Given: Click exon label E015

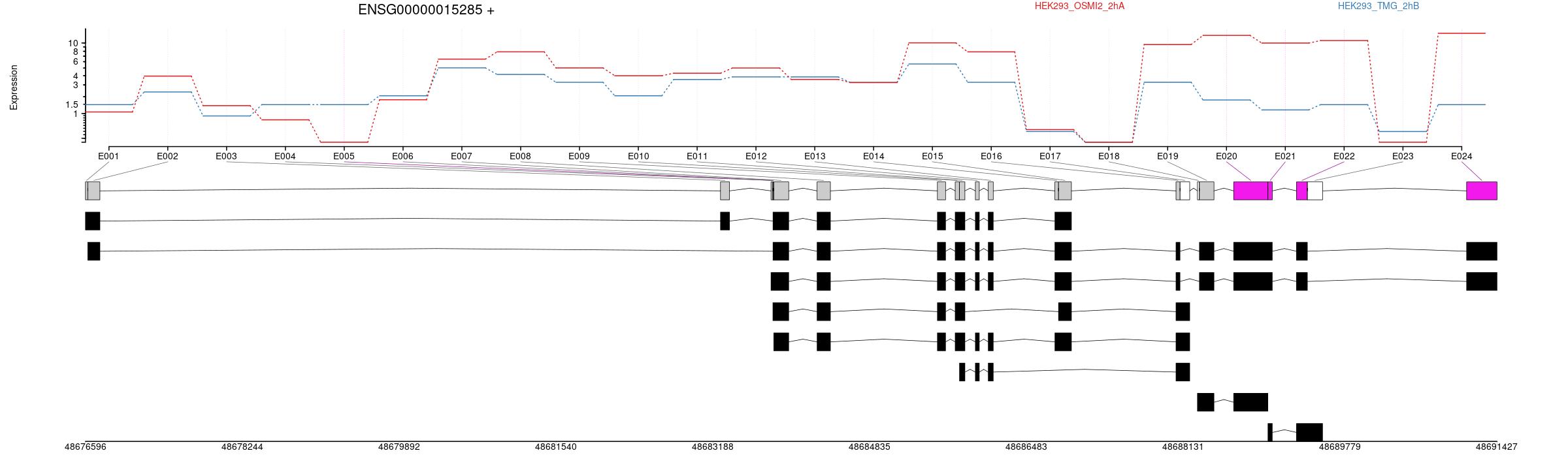Looking at the screenshot, I should coord(932,156).
